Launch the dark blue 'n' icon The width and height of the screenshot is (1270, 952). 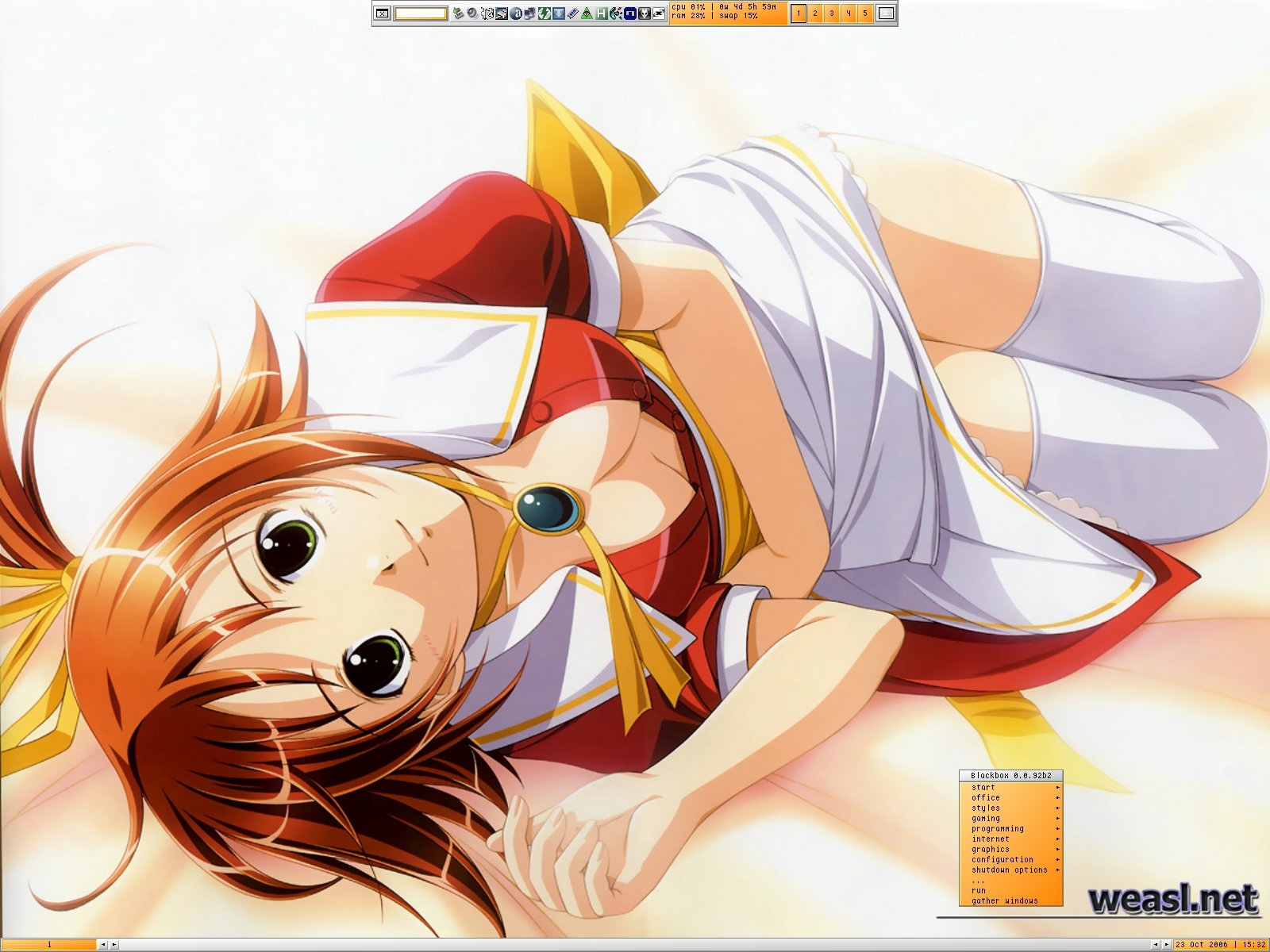pos(630,13)
